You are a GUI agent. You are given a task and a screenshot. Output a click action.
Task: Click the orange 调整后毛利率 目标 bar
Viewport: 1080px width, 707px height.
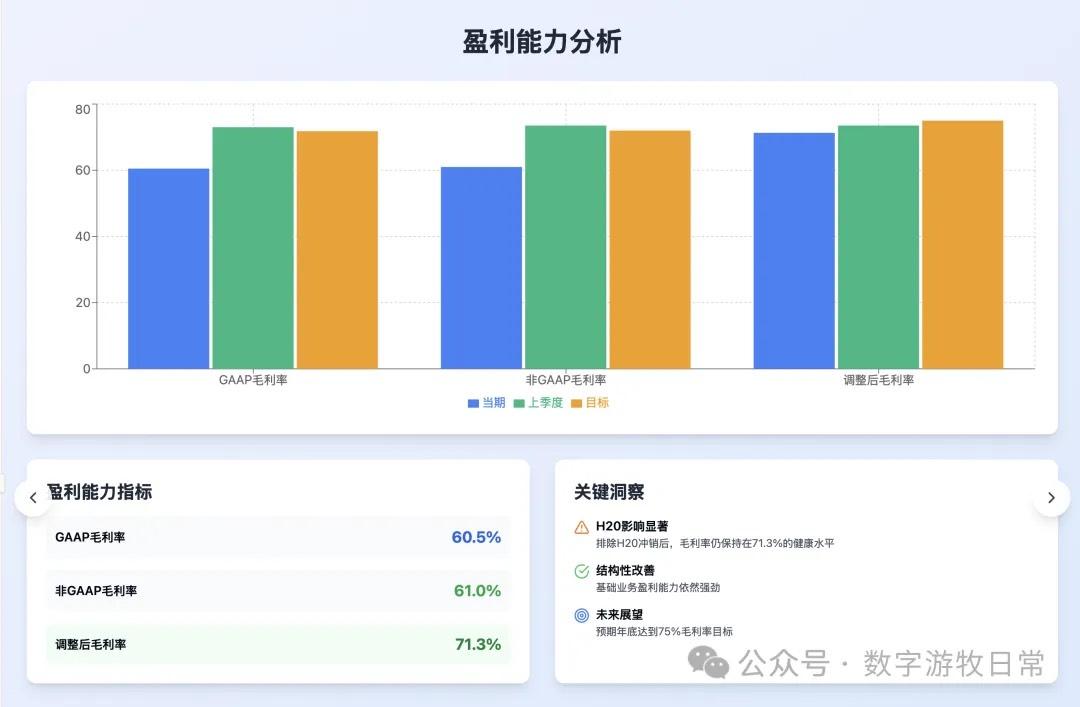962,245
